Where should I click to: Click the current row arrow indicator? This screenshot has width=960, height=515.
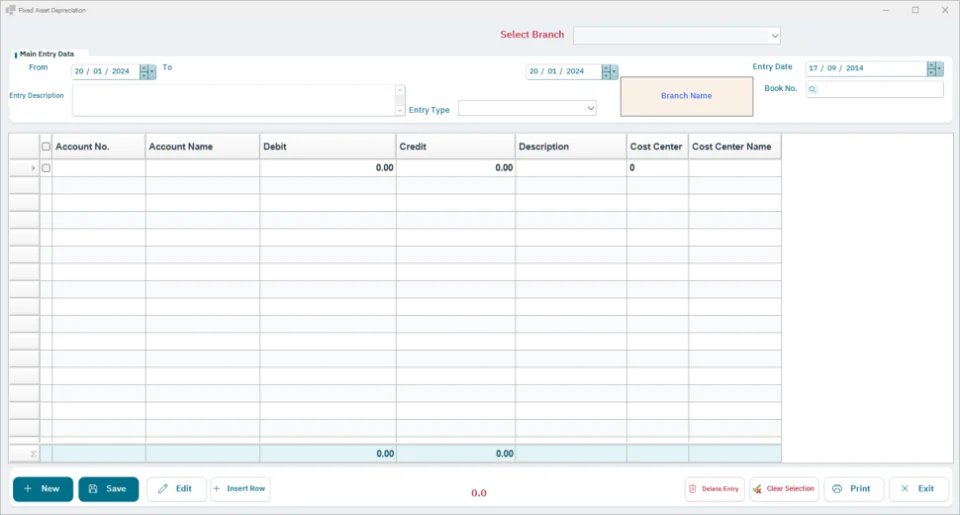33,168
